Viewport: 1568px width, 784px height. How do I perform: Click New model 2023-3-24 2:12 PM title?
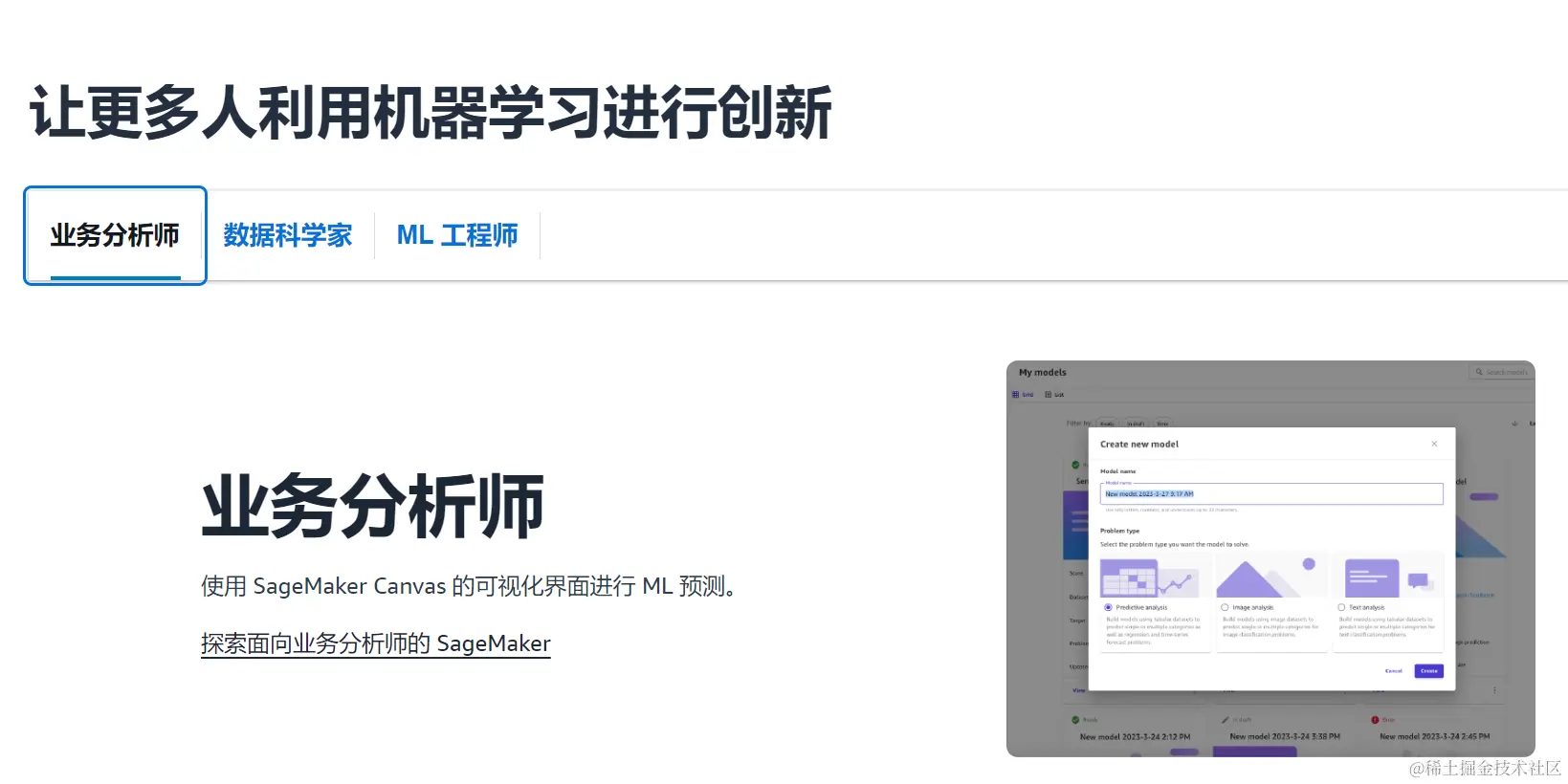point(1135,737)
